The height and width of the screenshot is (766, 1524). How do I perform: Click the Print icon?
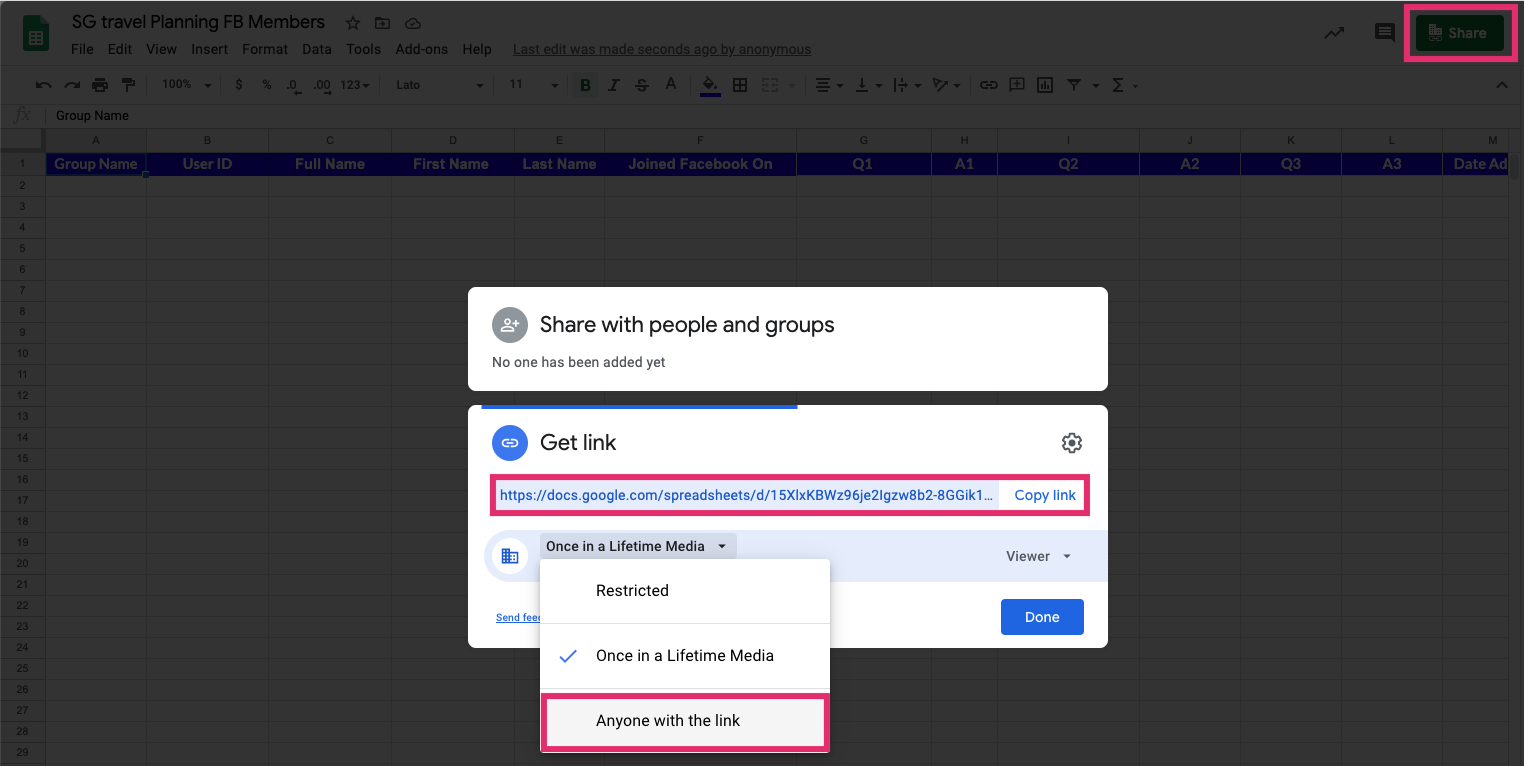click(x=100, y=85)
